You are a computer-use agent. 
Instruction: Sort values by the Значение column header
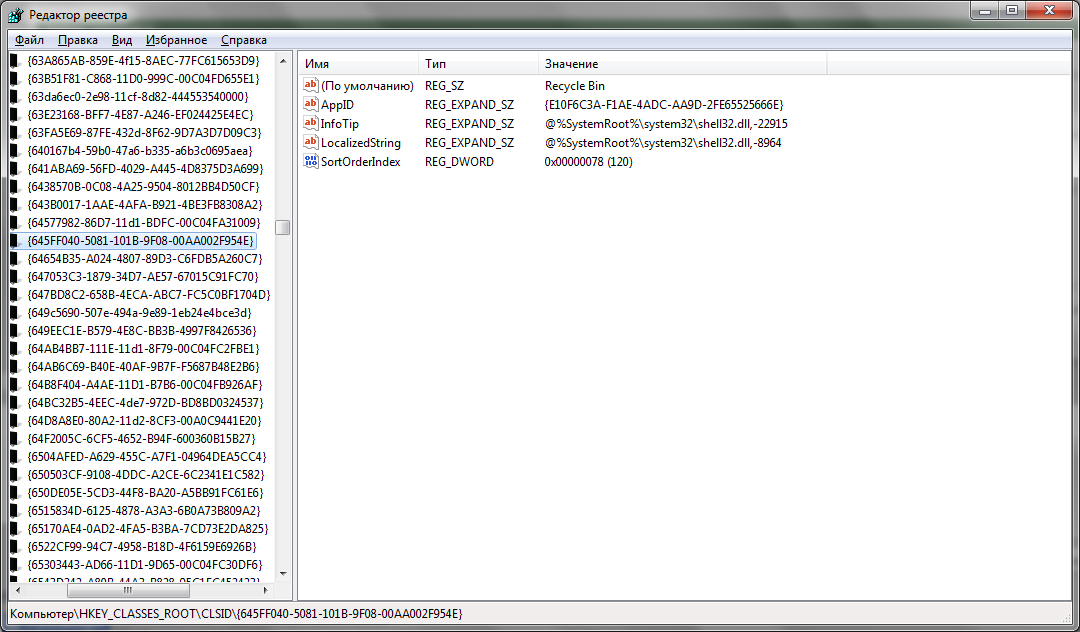tap(683, 63)
